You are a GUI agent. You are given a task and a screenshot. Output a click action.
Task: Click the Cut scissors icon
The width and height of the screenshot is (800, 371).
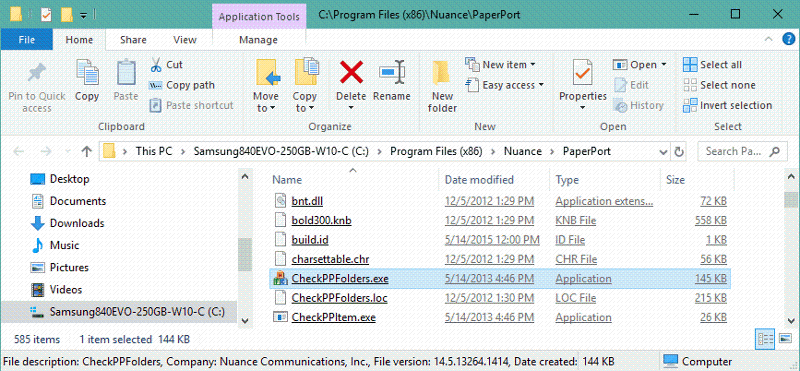click(x=156, y=65)
